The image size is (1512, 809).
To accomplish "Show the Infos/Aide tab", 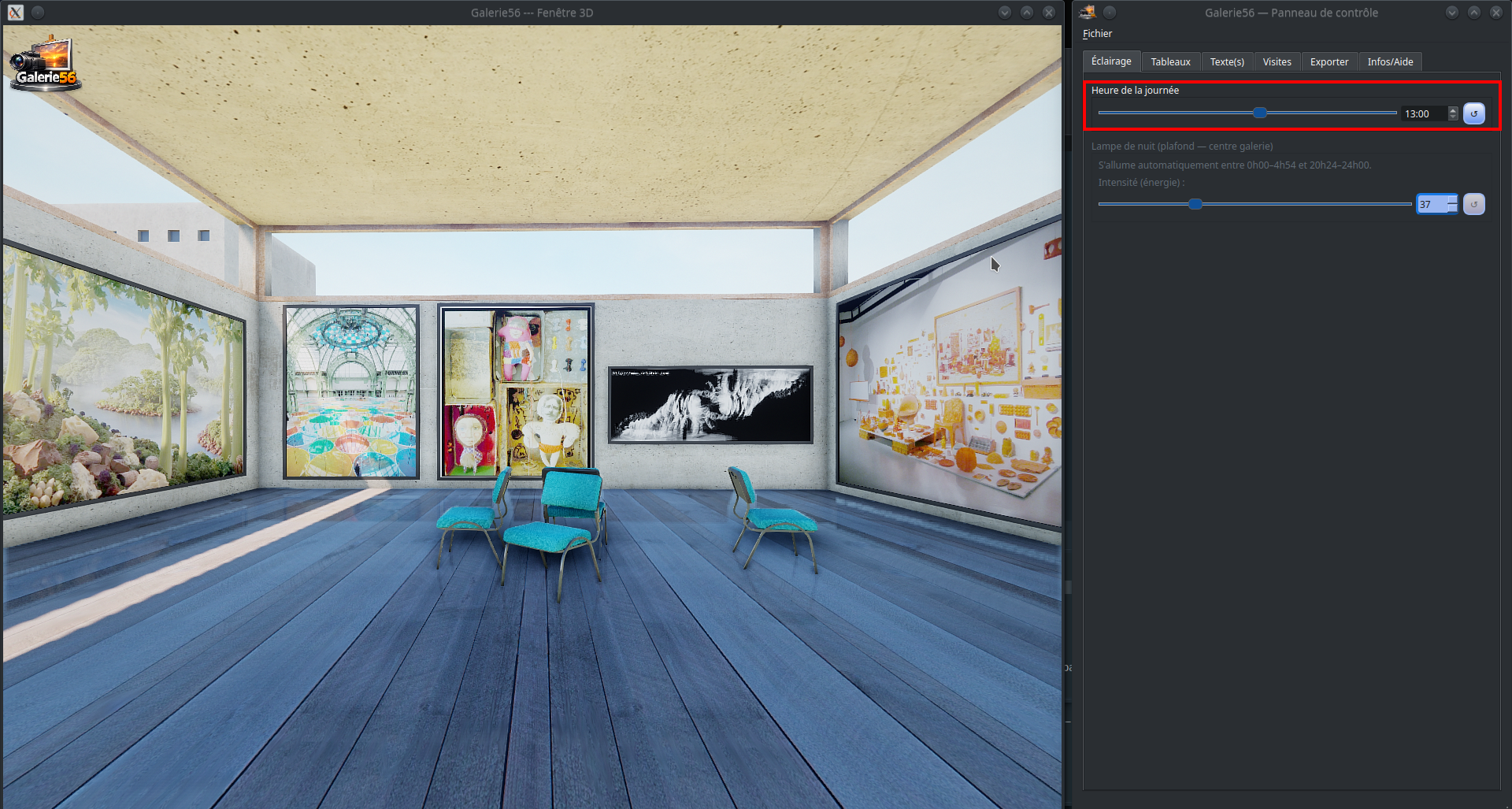I will pyautogui.click(x=1391, y=62).
